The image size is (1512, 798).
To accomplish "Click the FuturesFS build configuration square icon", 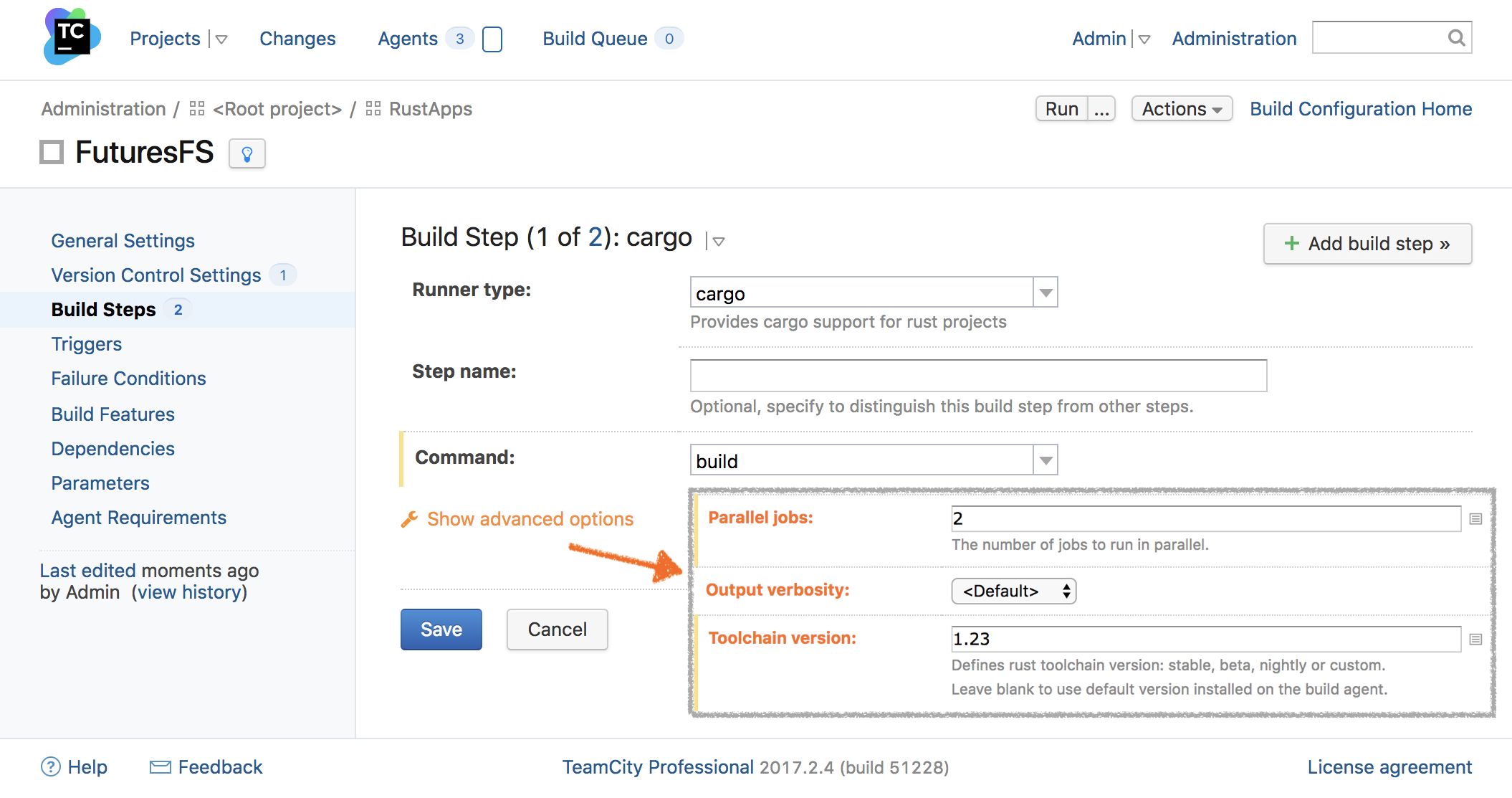I will [52, 152].
